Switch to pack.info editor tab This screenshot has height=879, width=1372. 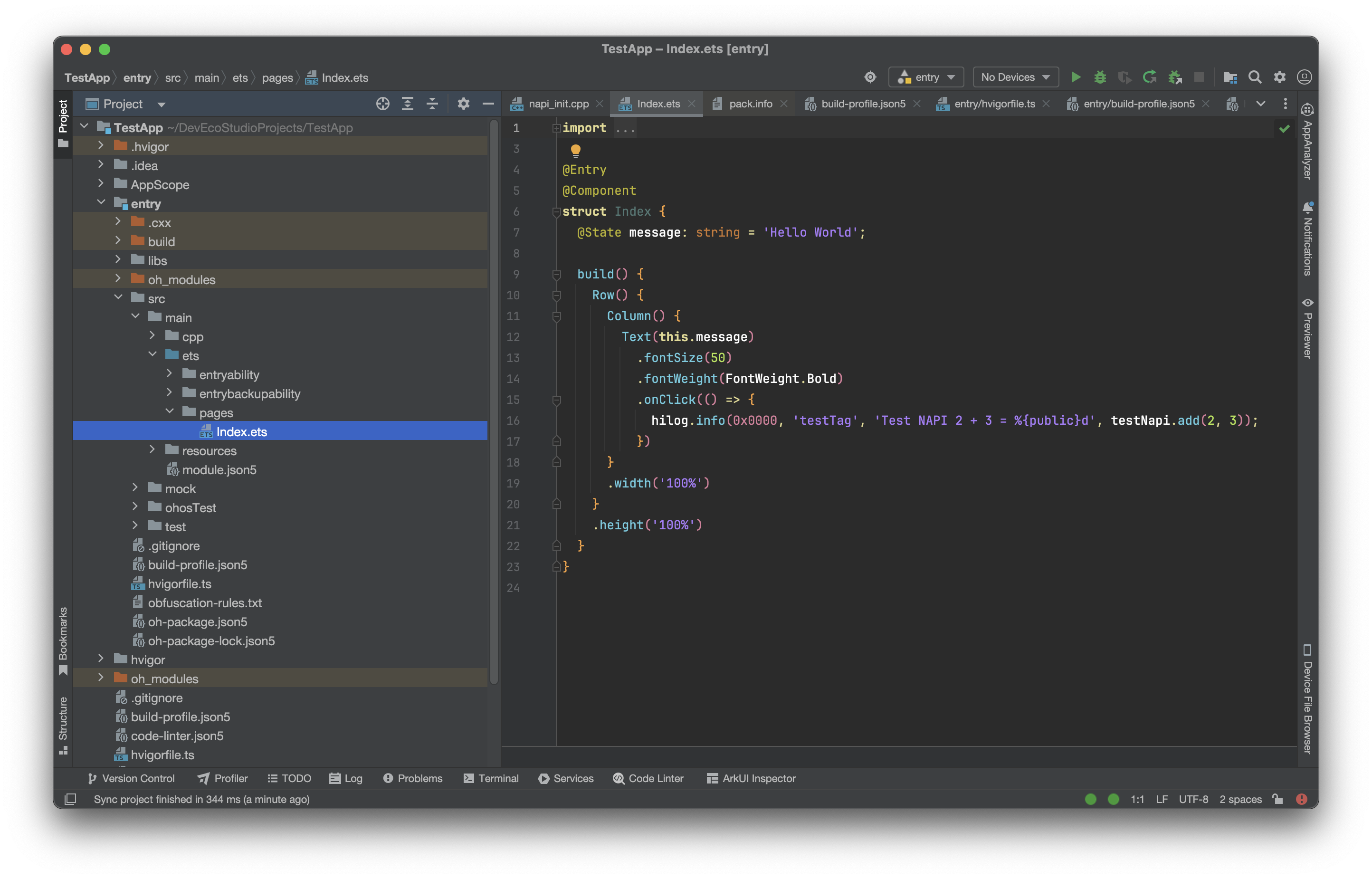pyautogui.click(x=750, y=103)
